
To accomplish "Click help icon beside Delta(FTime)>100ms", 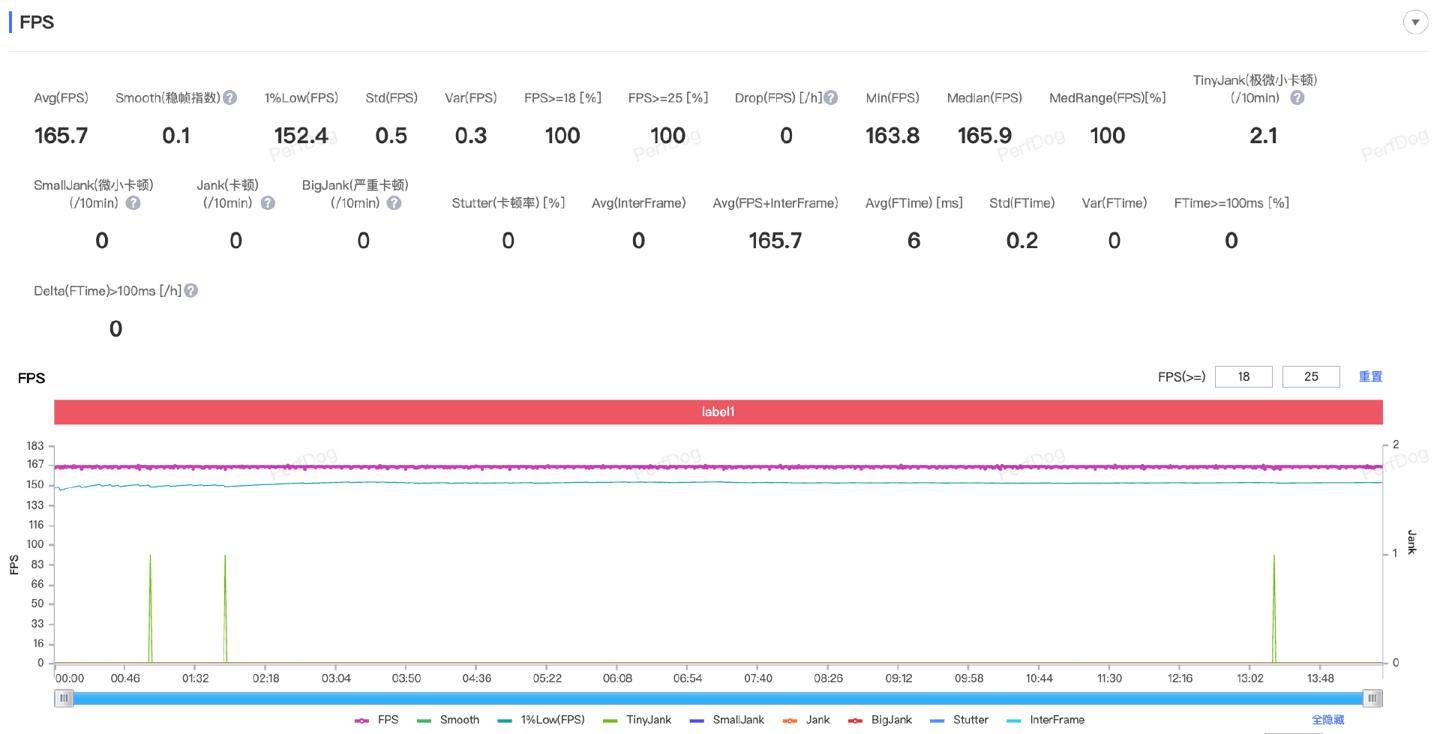I will [191, 291].
